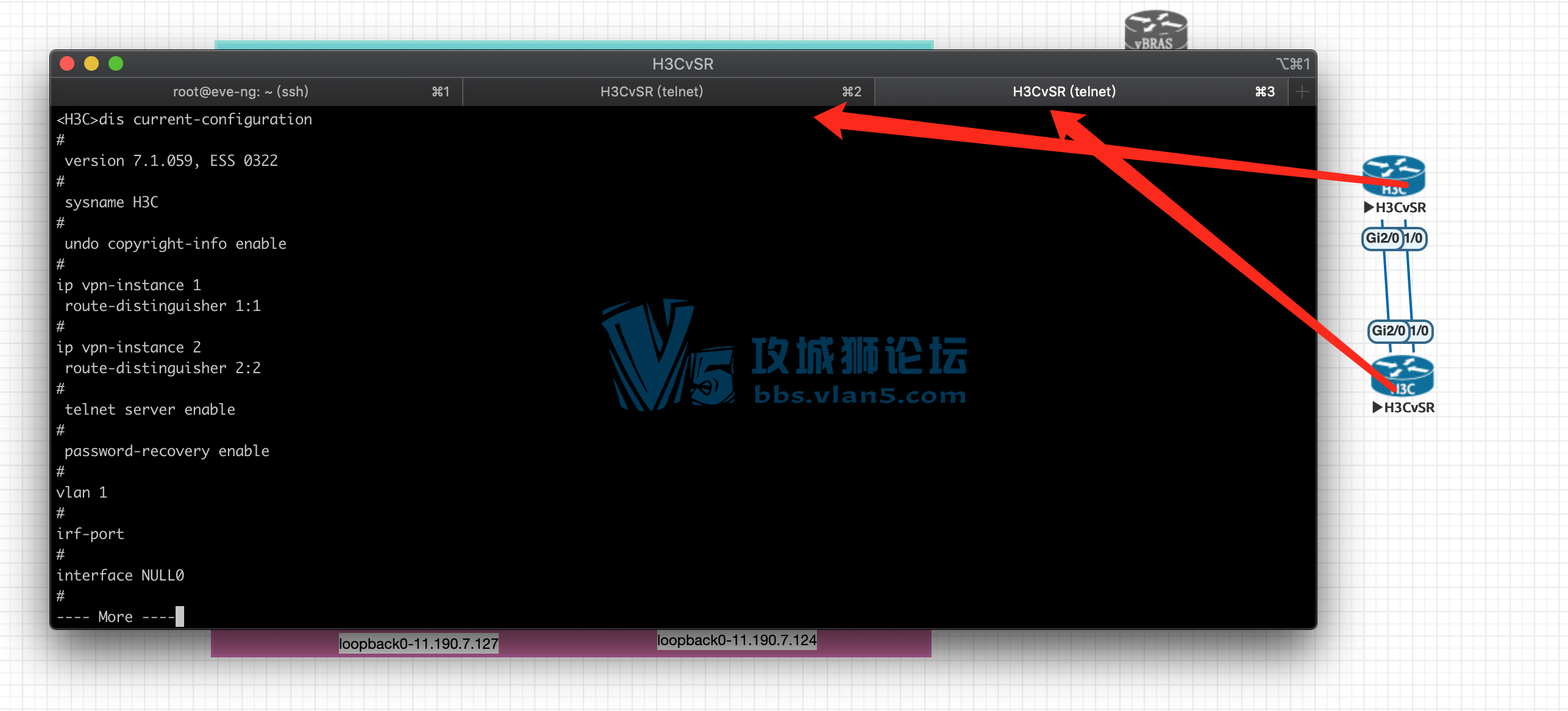Viewport: 1568px width, 711px height.
Task: Switch to the root@eve-ng ssh tab
Action: [x=256, y=91]
